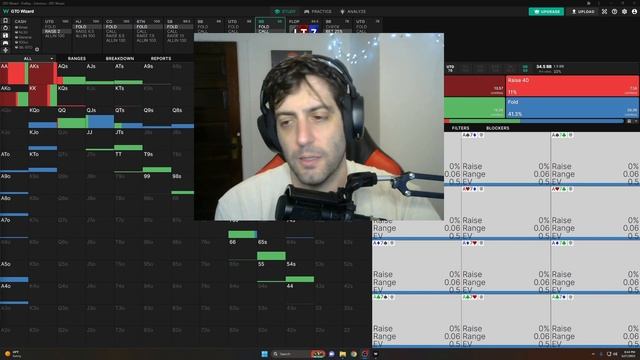Open File Explorer from the taskbar

342,354
